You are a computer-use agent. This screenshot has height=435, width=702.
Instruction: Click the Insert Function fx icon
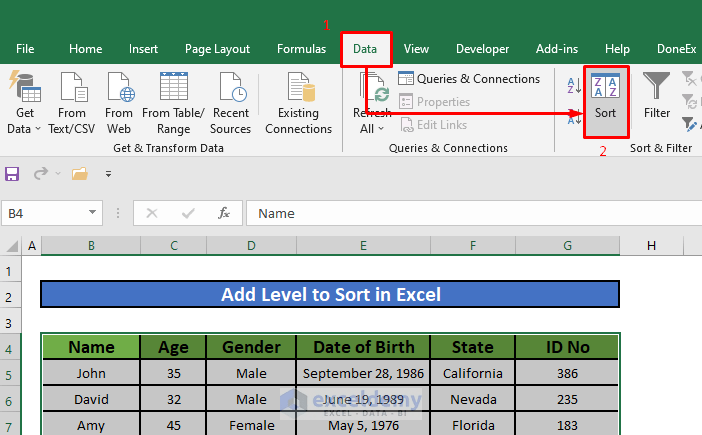[224, 213]
